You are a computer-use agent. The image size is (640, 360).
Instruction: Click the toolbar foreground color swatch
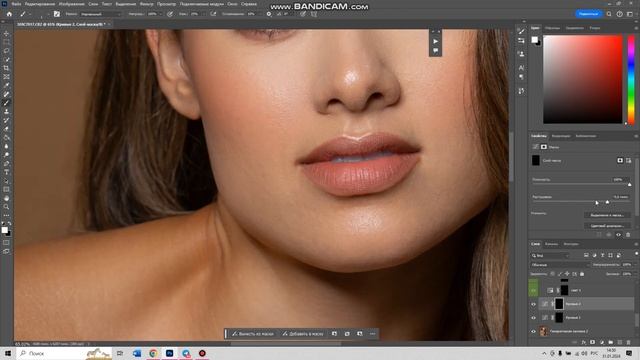4,230
